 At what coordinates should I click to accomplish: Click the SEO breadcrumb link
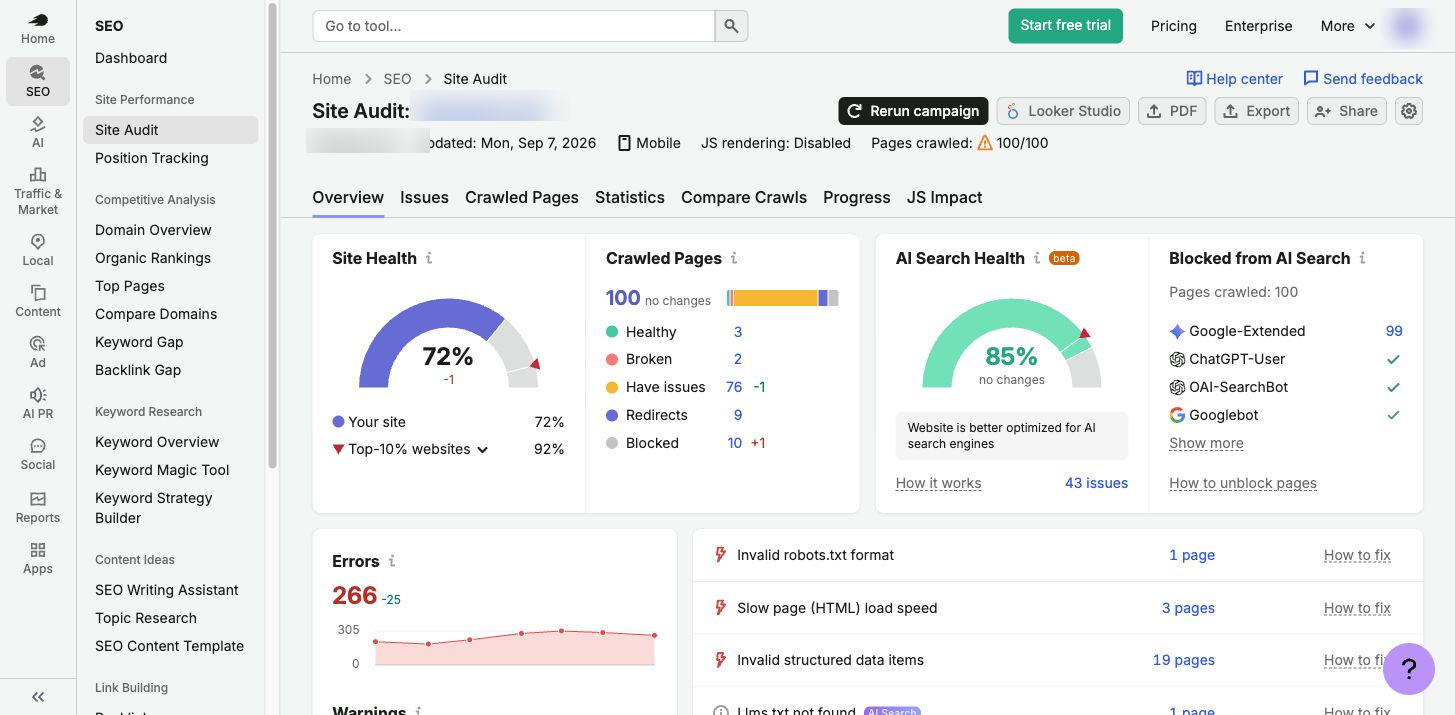[x=397, y=79]
